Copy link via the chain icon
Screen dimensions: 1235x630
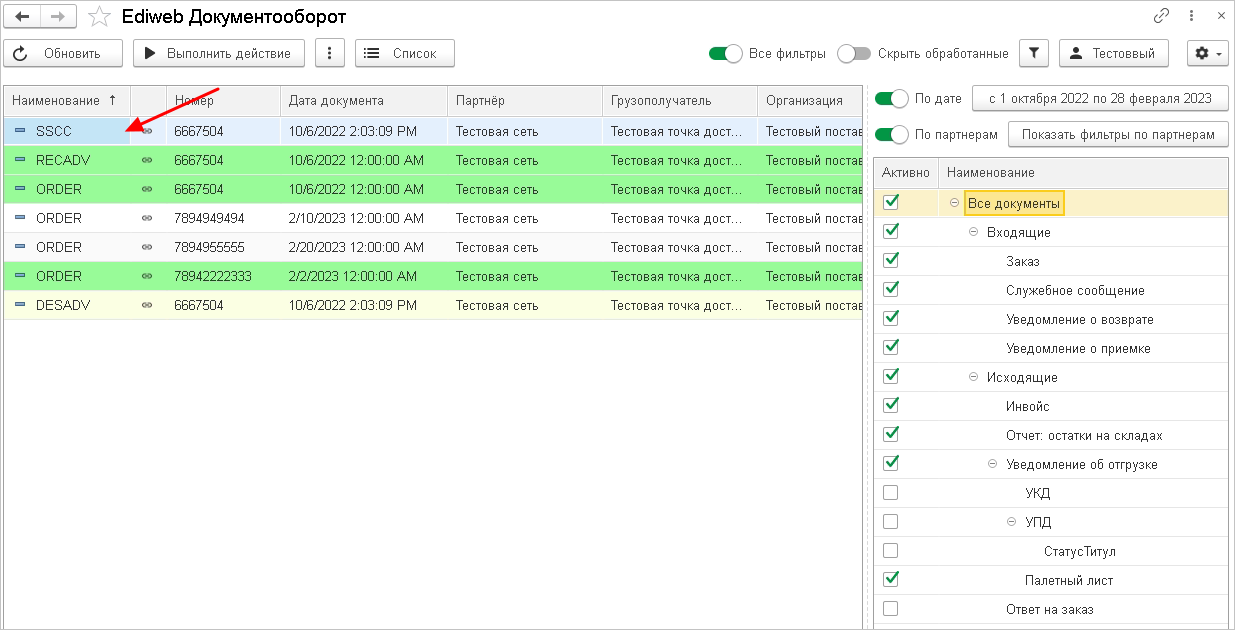(x=1162, y=16)
